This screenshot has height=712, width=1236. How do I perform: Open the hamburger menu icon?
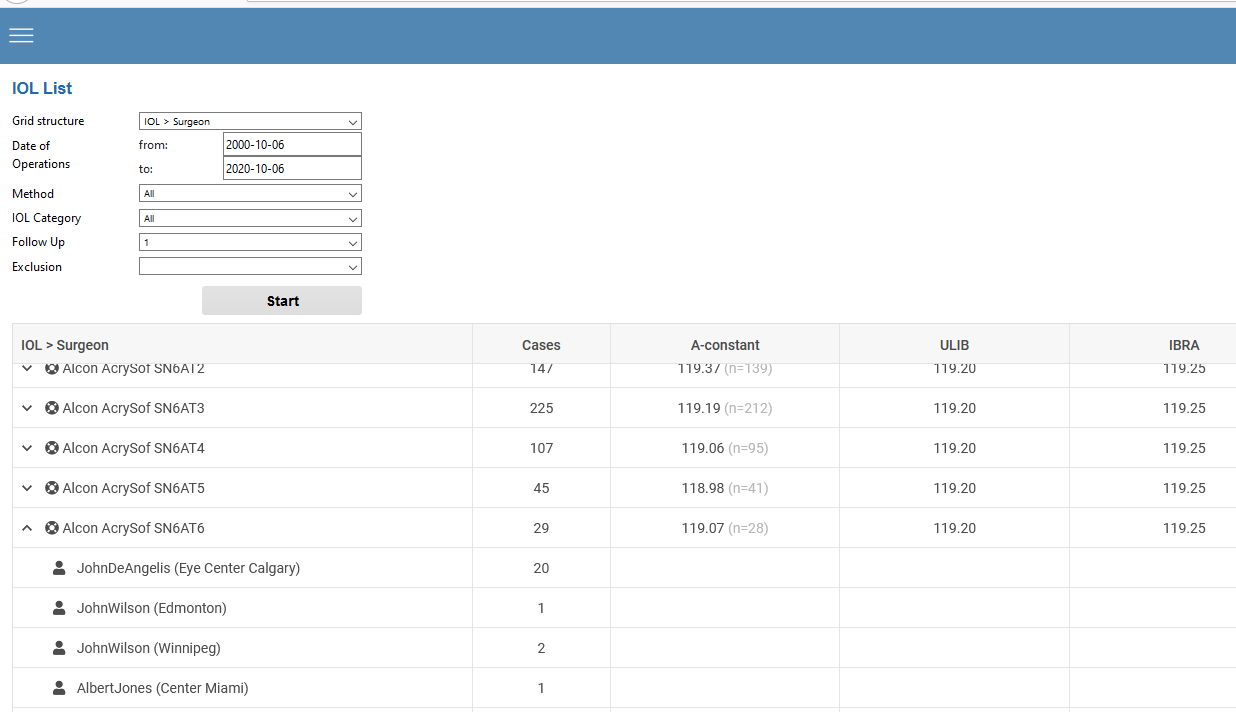click(x=21, y=36)
